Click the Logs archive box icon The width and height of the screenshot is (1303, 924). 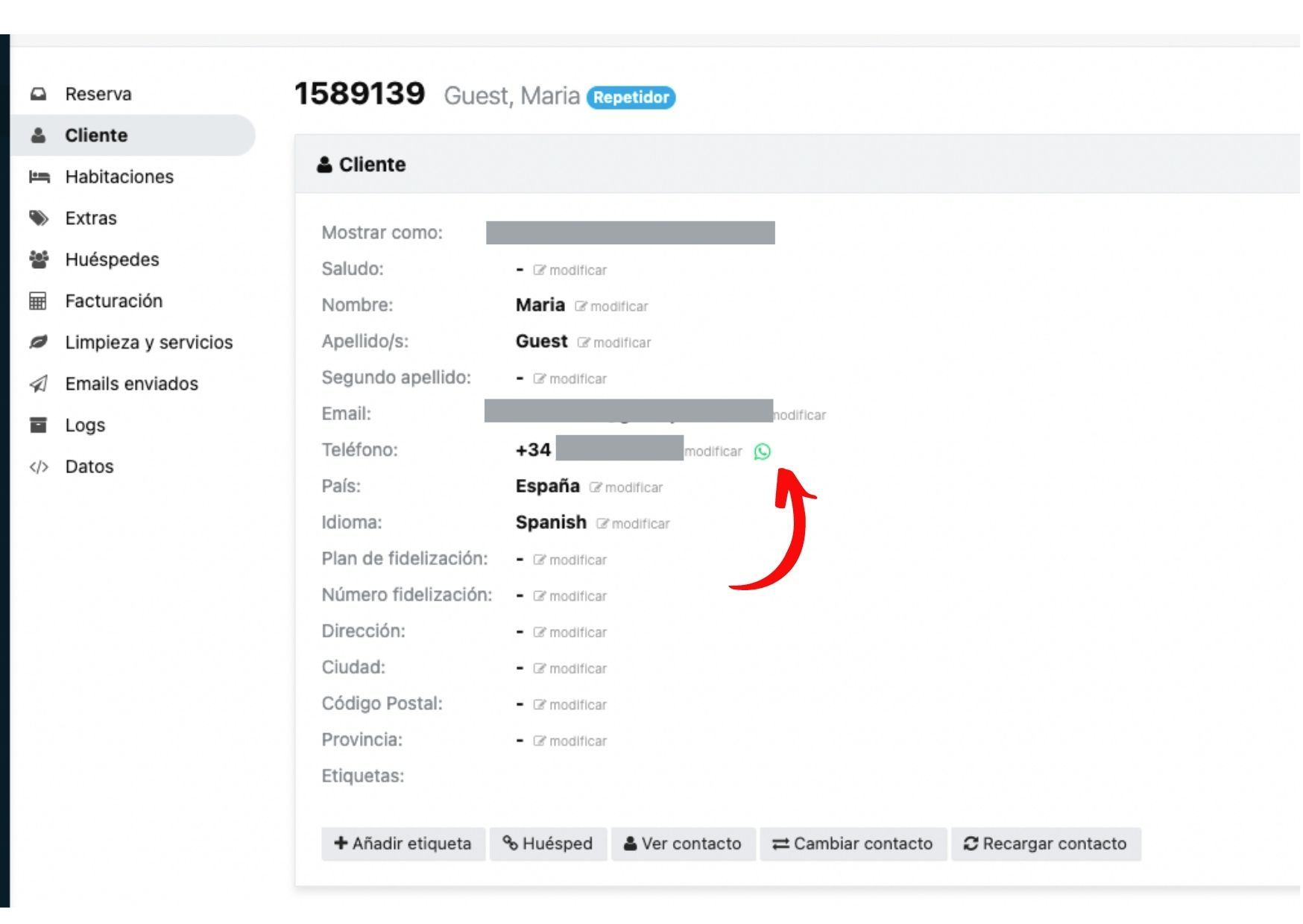point(38,425)
